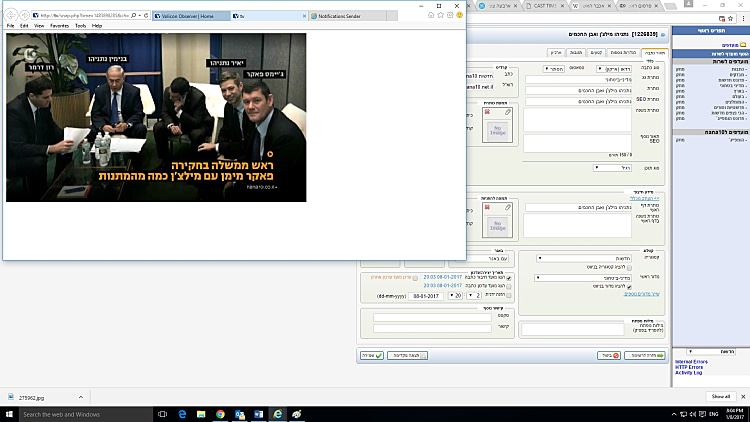Open IE favorites star icon
The image size is (750, 422).
point(440,16)
